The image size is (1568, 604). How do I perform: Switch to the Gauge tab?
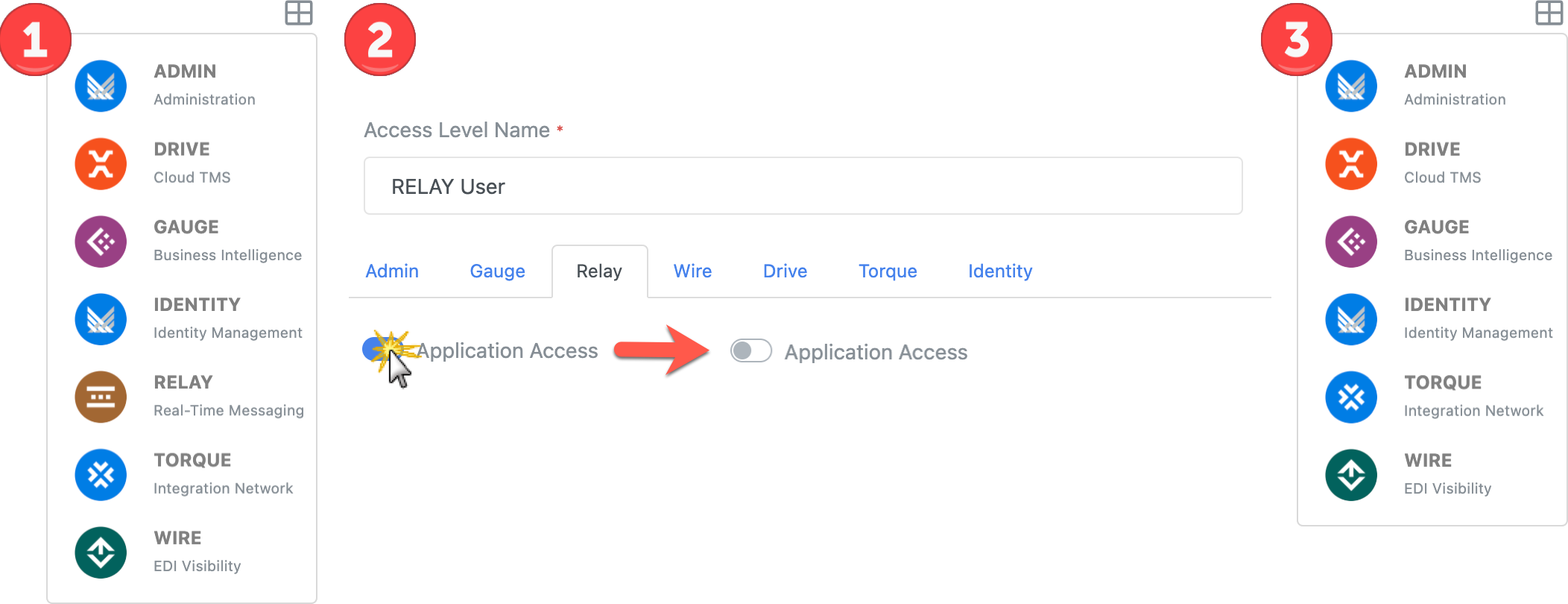point(497,271)
